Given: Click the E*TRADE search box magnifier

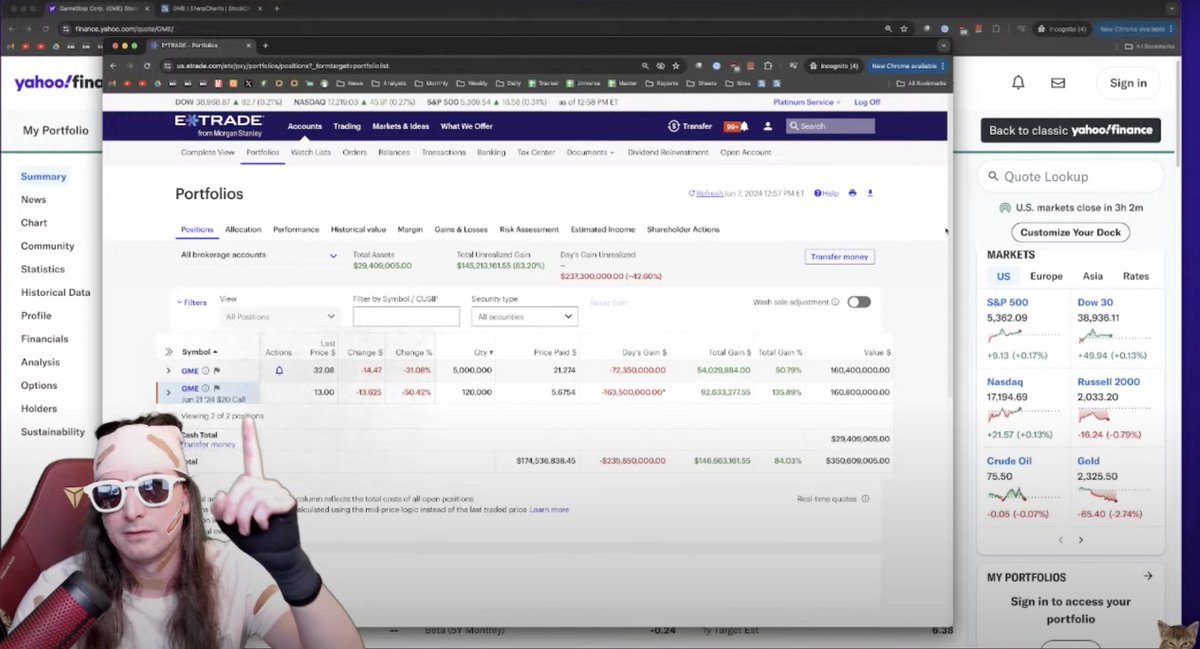Looking at the screenshot, I should point(794,126).
